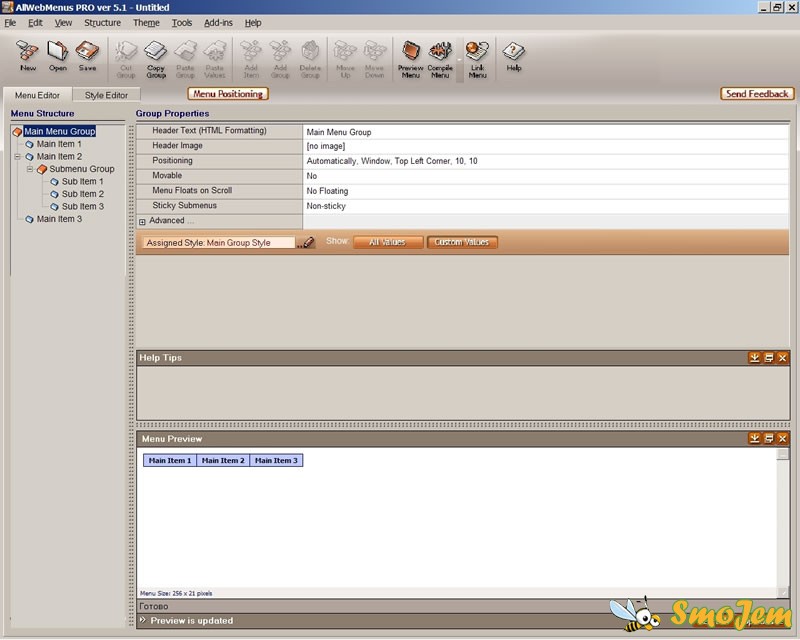Open the Help menu in menu bar
The image size is (800, 640).
(253, 22)
